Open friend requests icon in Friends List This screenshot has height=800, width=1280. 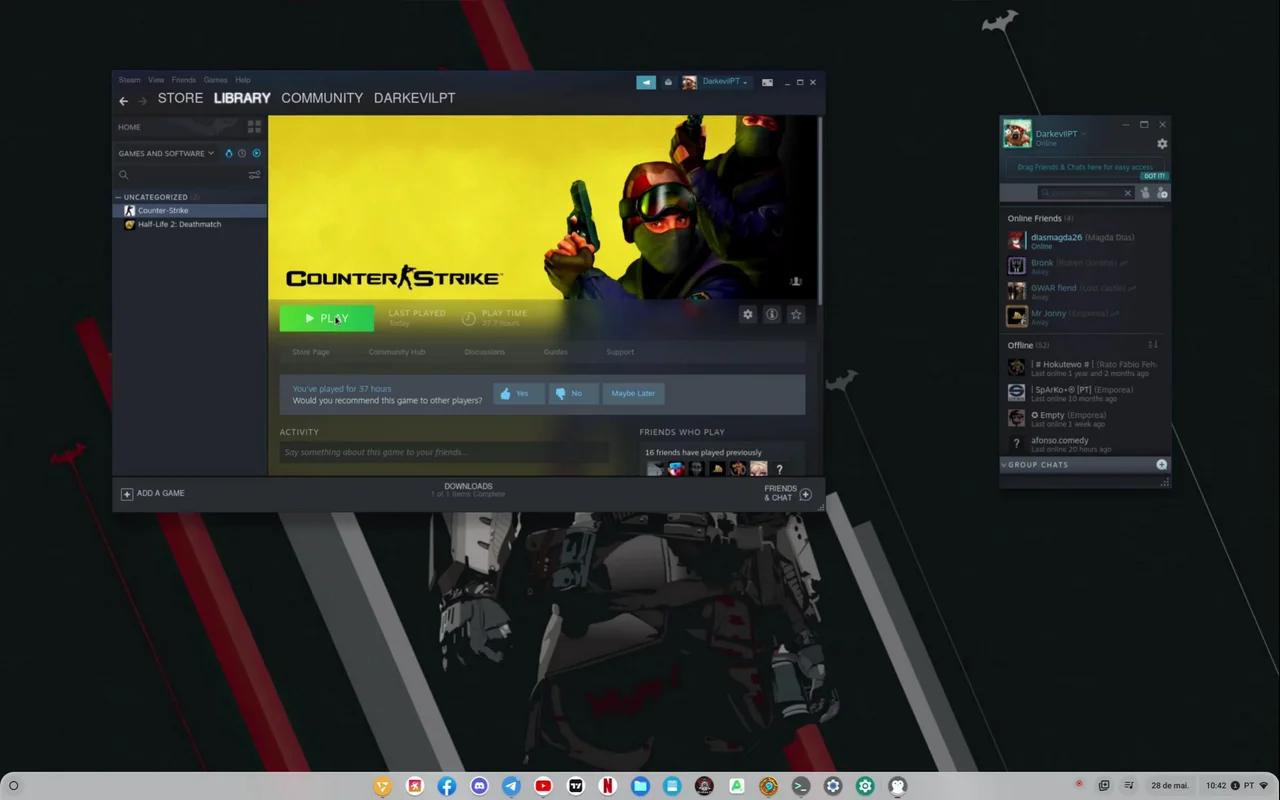1145,193
